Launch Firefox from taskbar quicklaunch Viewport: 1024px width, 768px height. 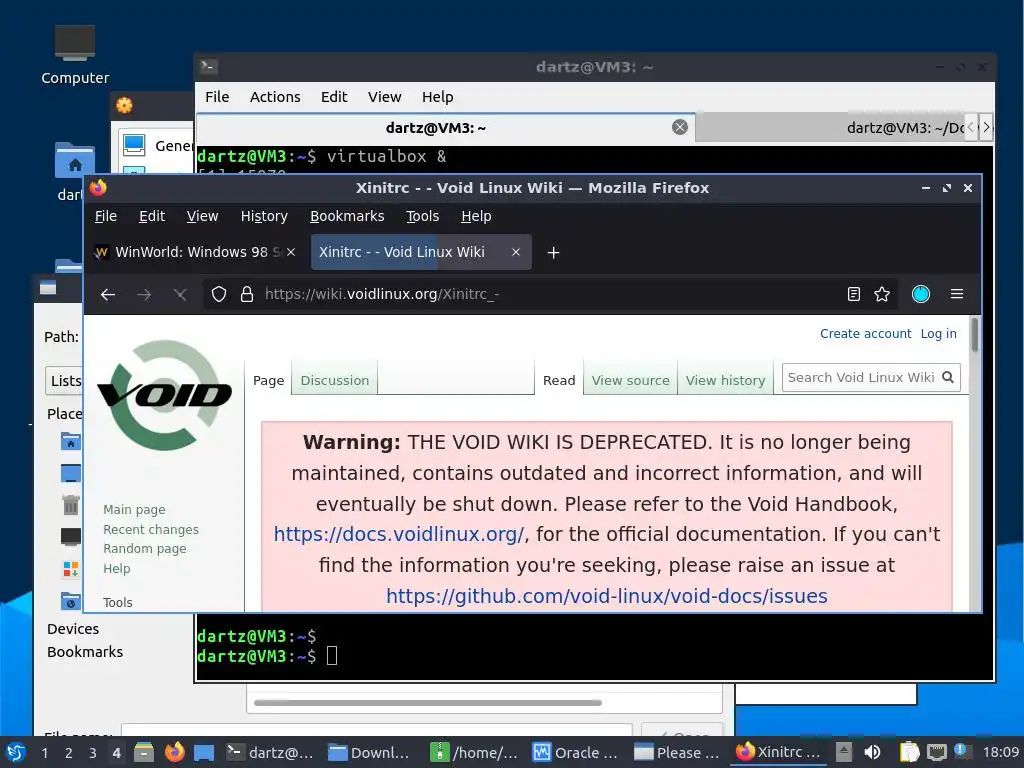tap(174, 753)
